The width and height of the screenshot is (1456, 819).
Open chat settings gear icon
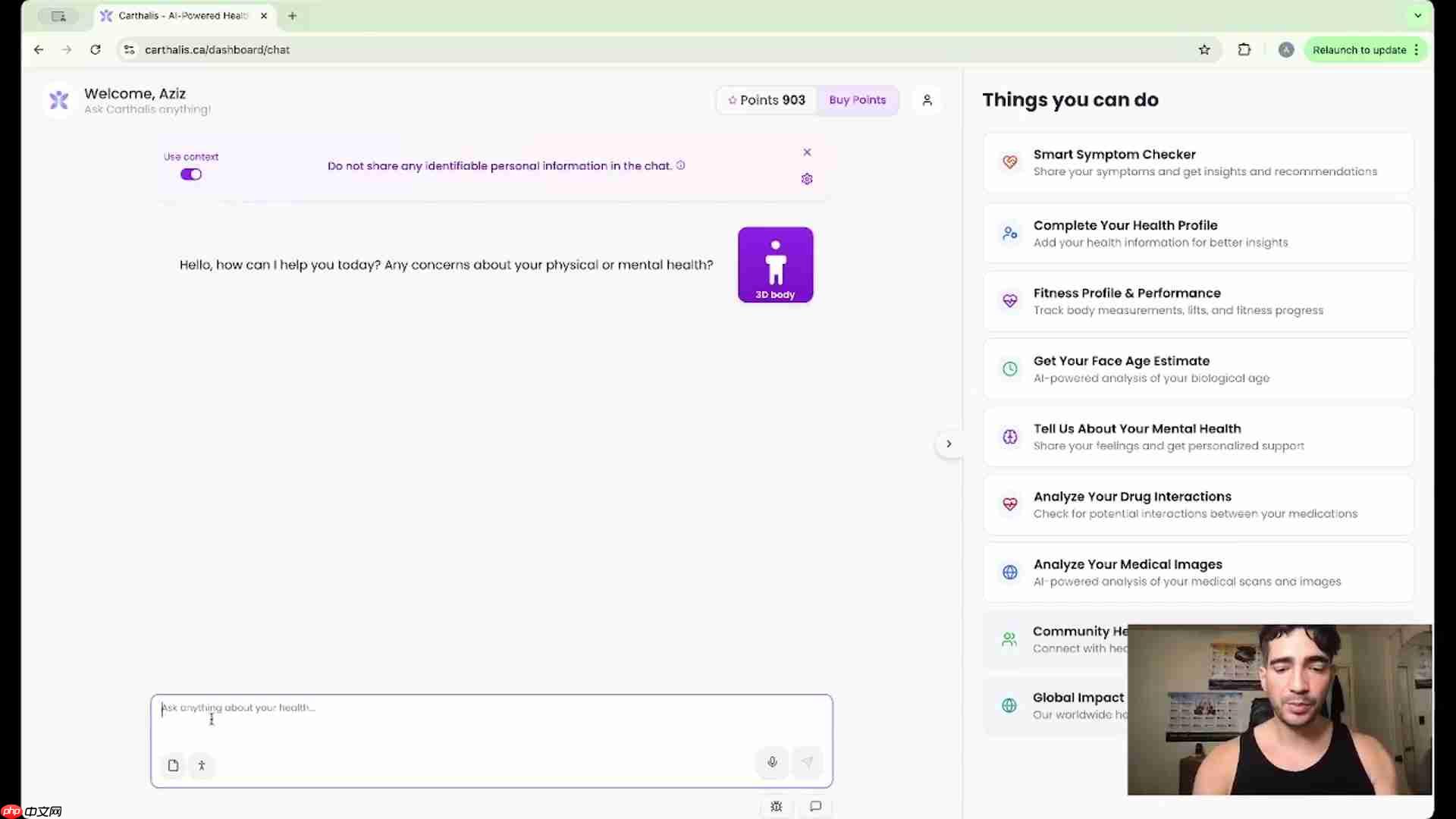pyautogui.click(x=807, y=179)
